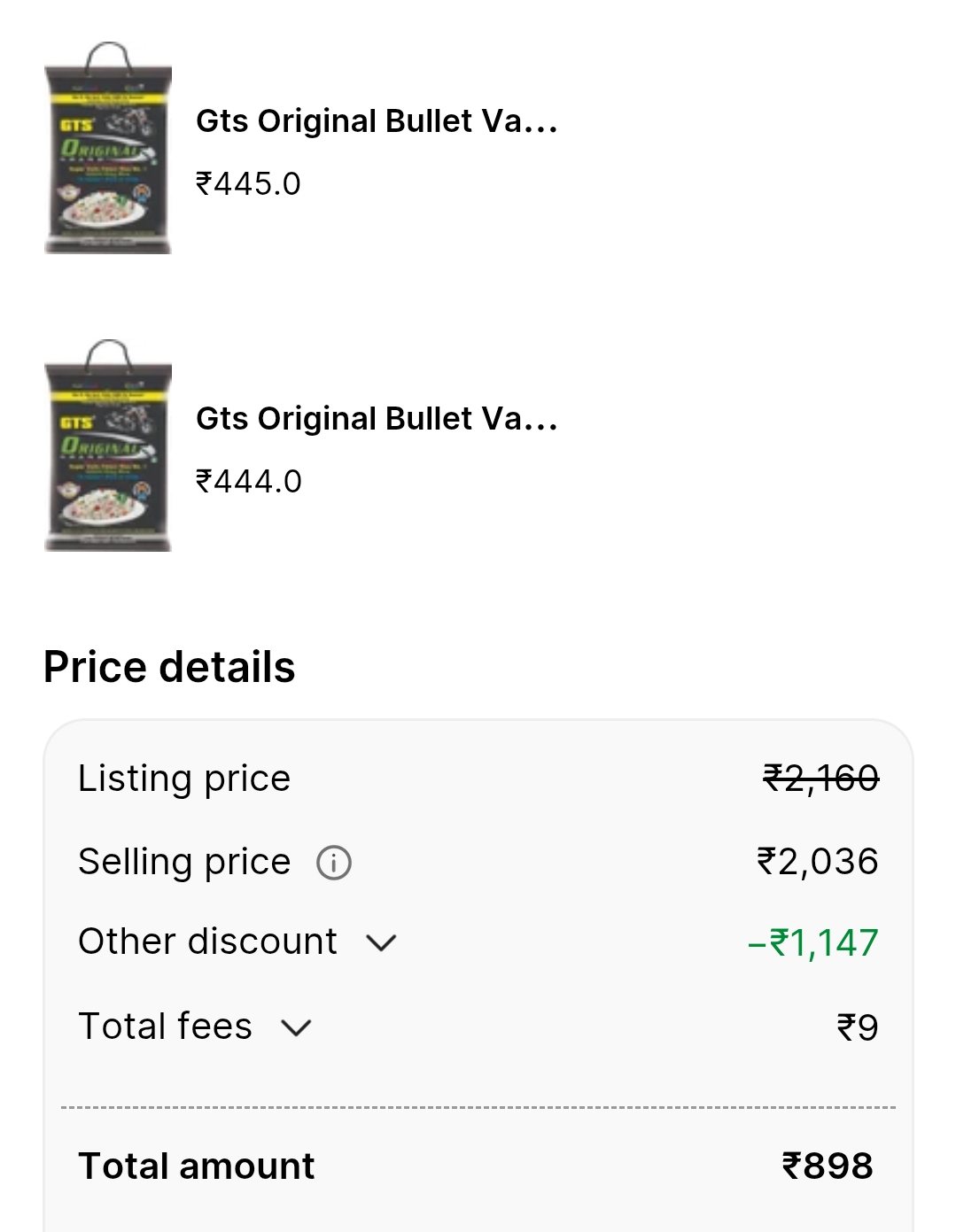Open thumbnail of the ₹444.0 rice bag
Screen dimensions: 956x1232
[108, 446]
